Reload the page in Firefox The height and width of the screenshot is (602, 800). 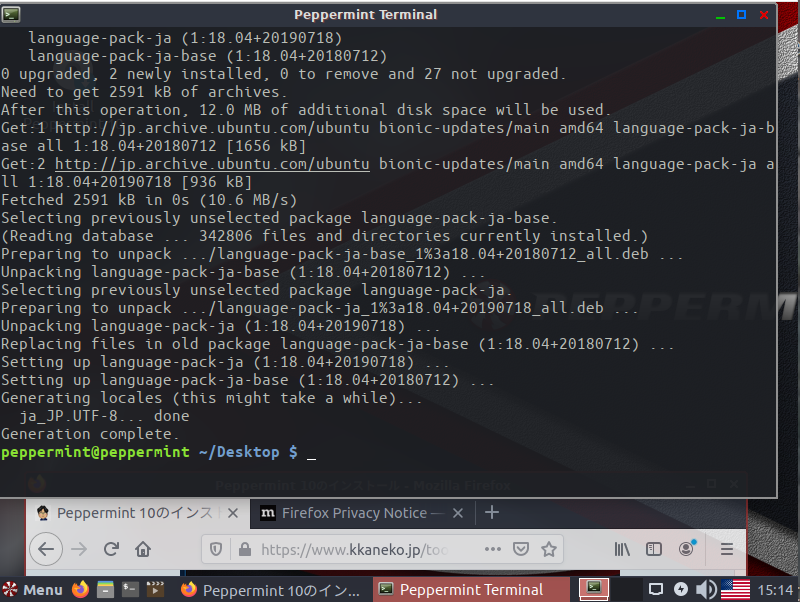[x=111, y=549]
